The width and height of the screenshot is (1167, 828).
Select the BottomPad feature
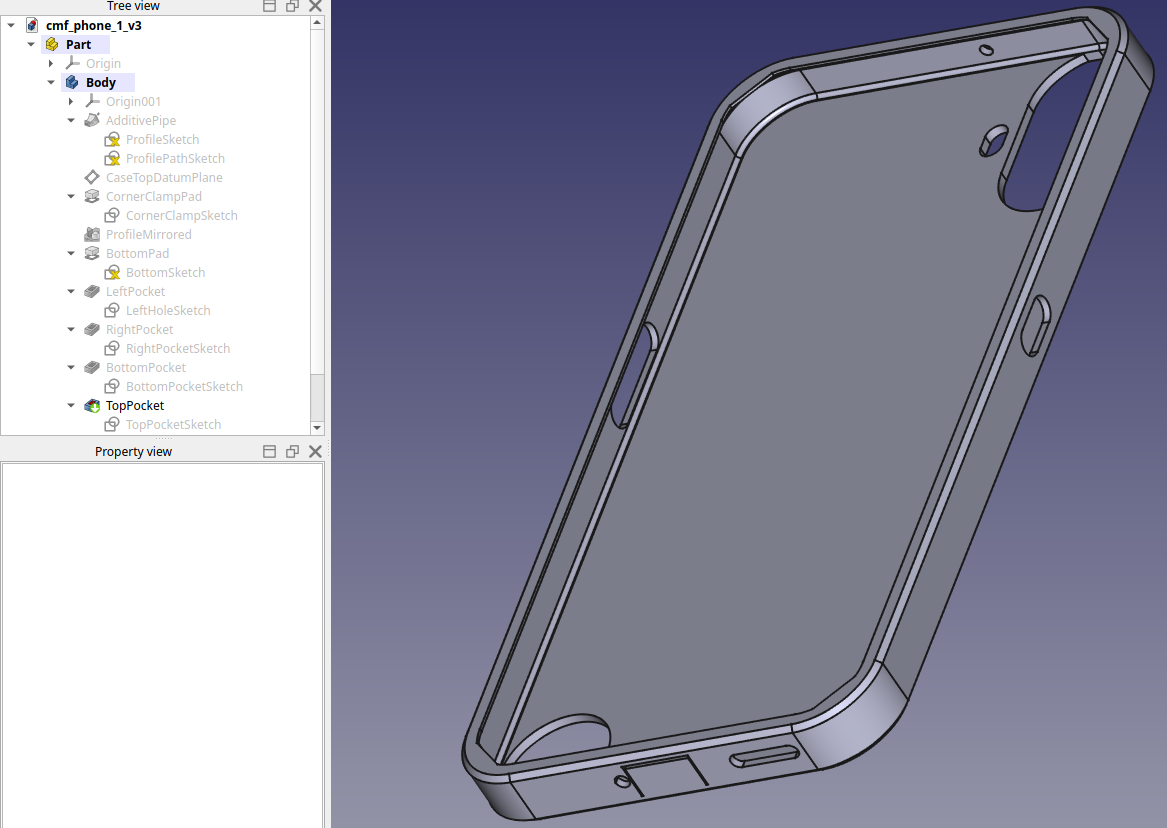click(x=137, y=253)
